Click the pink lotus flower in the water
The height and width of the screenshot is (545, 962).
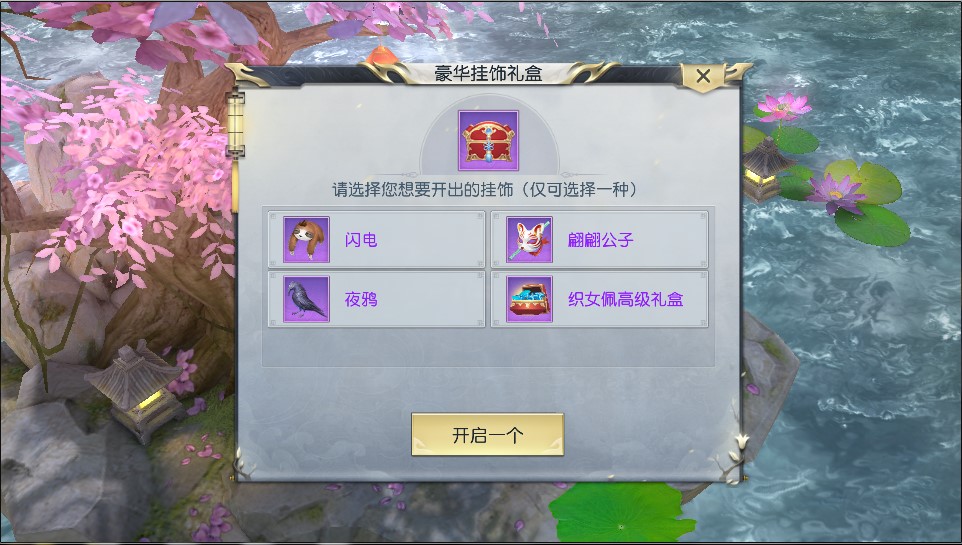click(783, 107)
